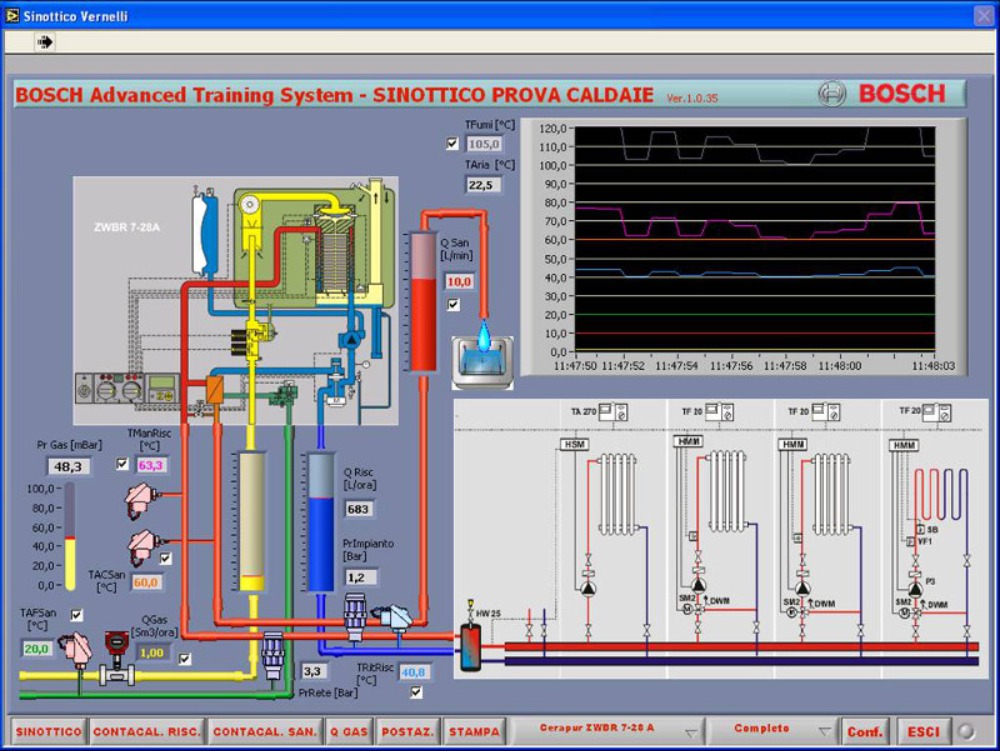The width and height of the screenshot is (1000, 751).
Task: Close the Sinottico Vernelli window
Action: click(x=983, y=15)
